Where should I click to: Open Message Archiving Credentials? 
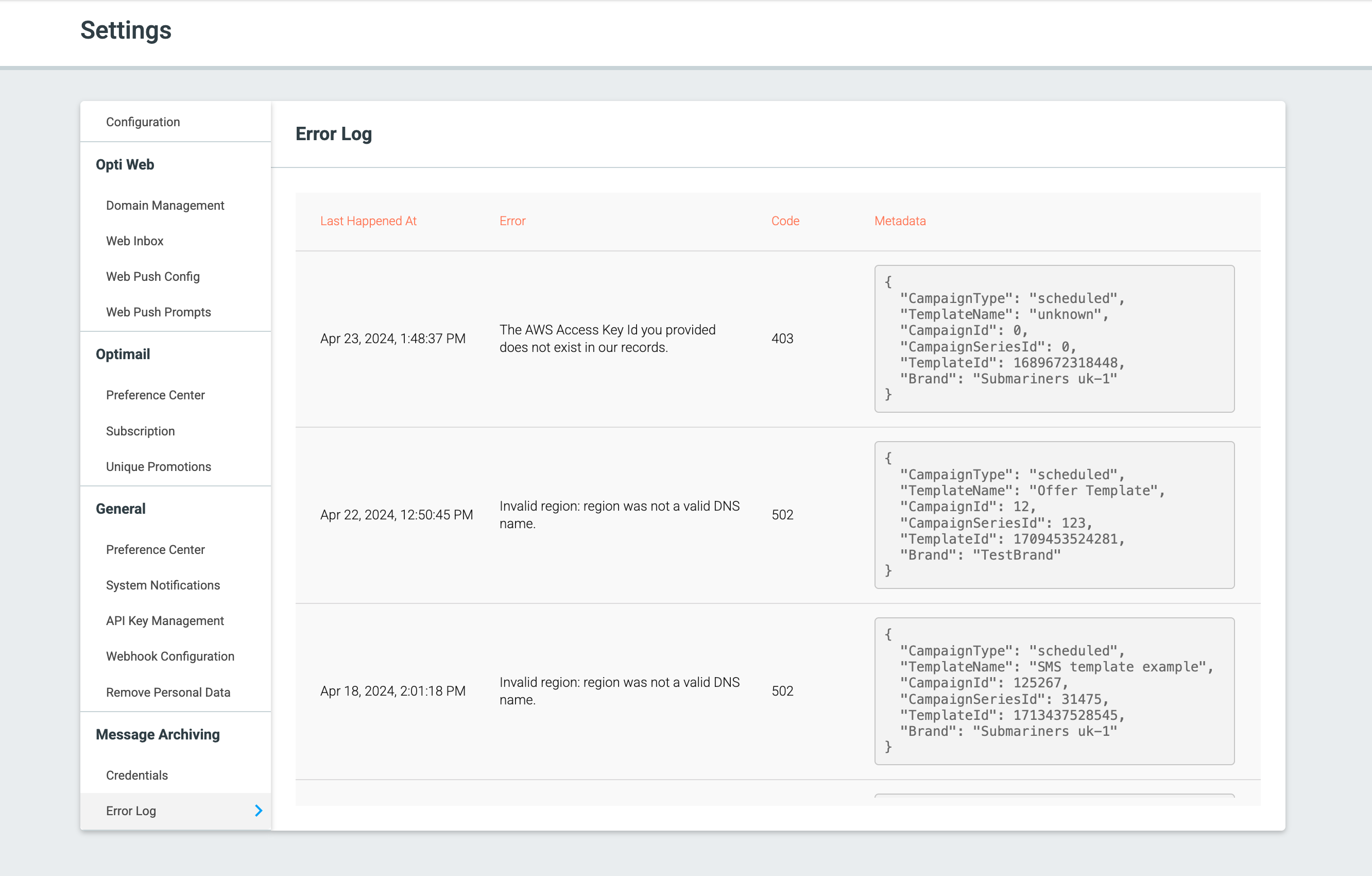pyautogui.click(x=137, y=775)
